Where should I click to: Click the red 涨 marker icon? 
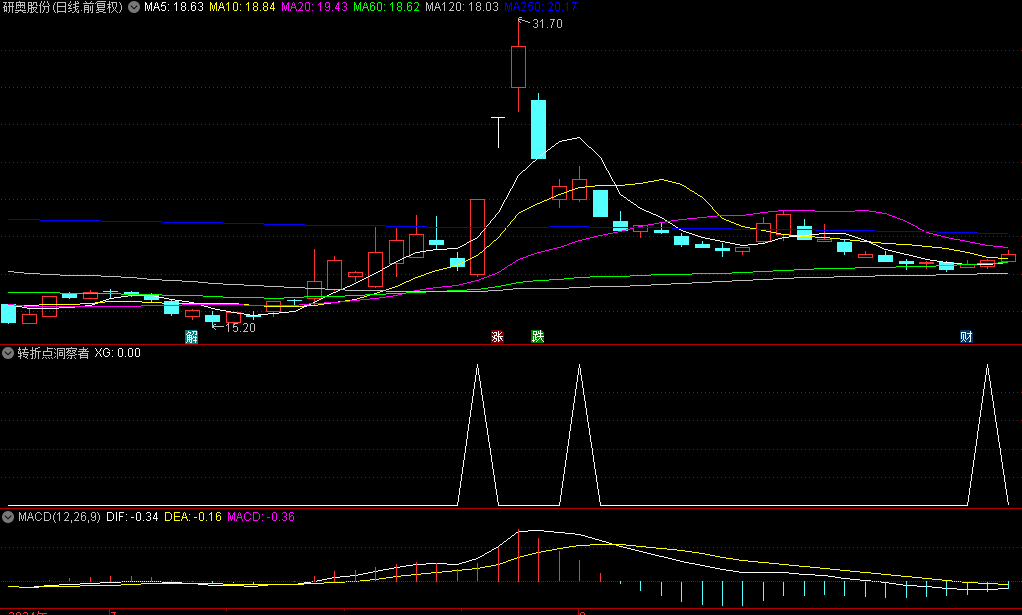click(497, 337)
